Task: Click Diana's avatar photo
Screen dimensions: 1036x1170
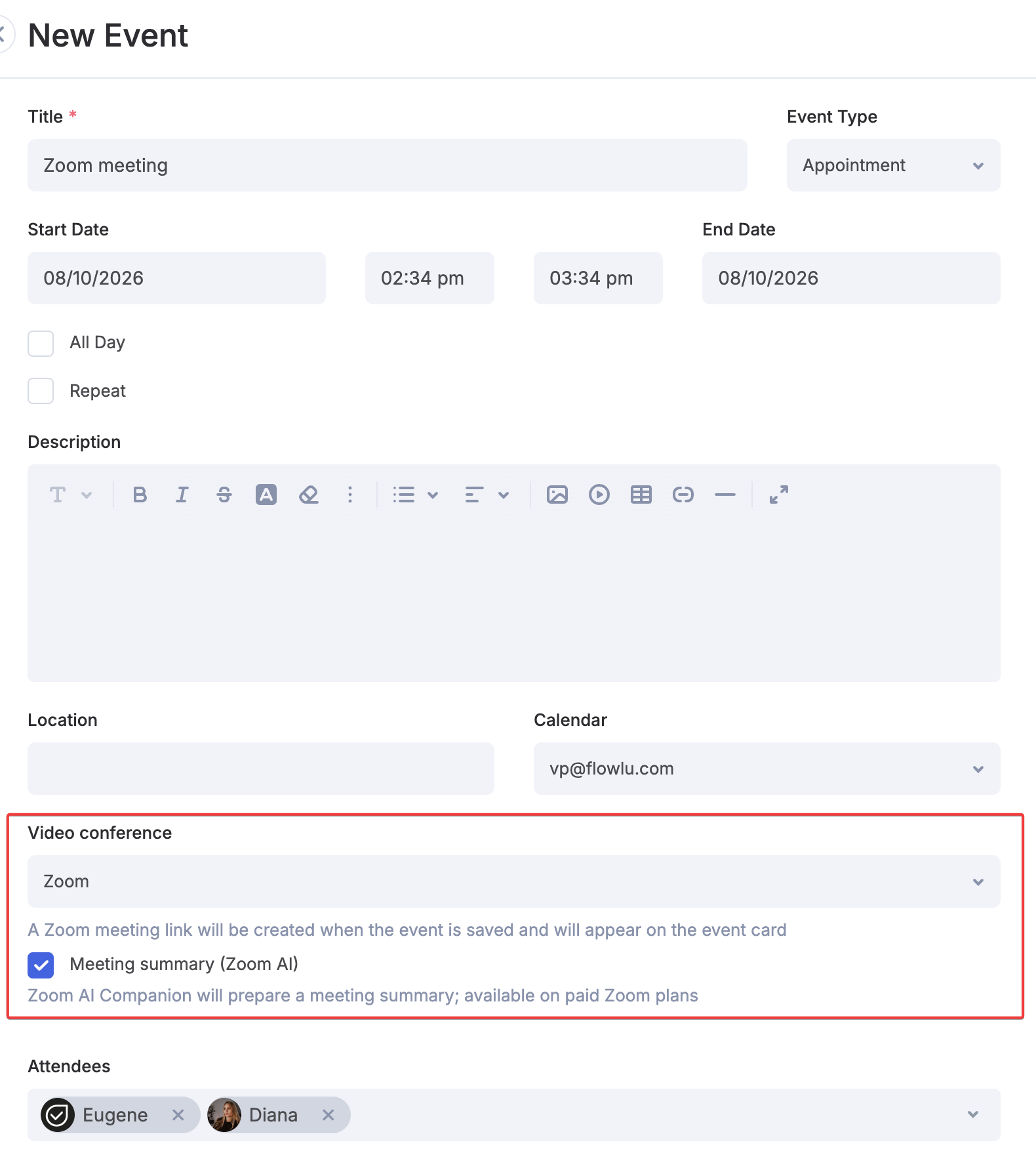Action: (x=224, y=1115)
